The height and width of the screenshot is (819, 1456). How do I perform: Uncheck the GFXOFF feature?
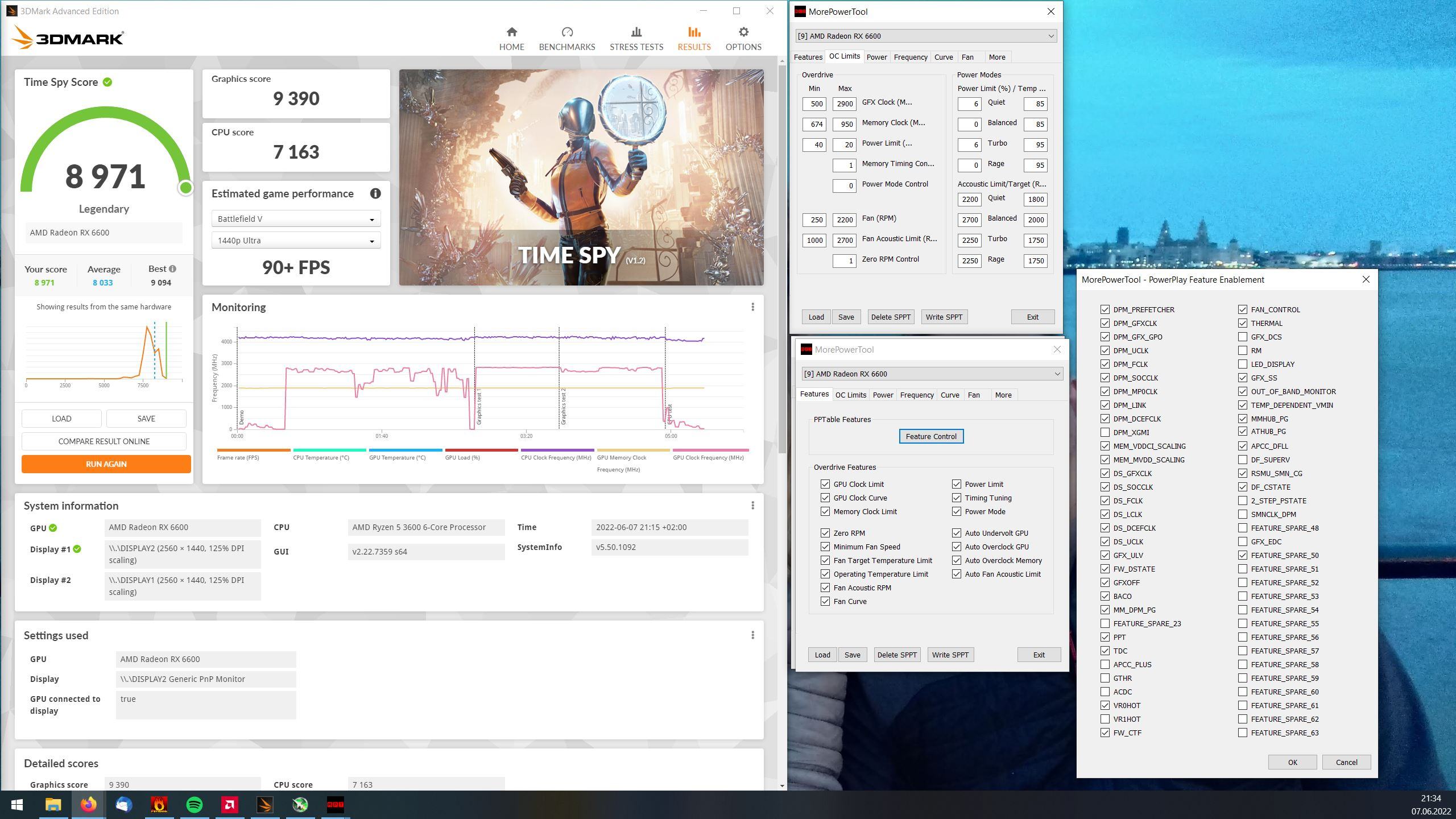pyautogui.click(x=1105, y=582)
